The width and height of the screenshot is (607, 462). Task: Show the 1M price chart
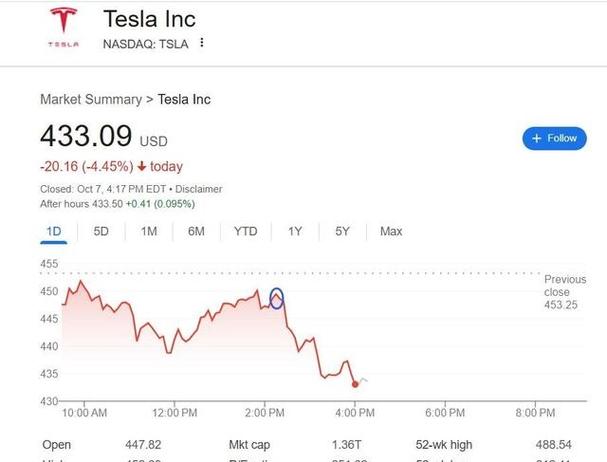(149, 231)
